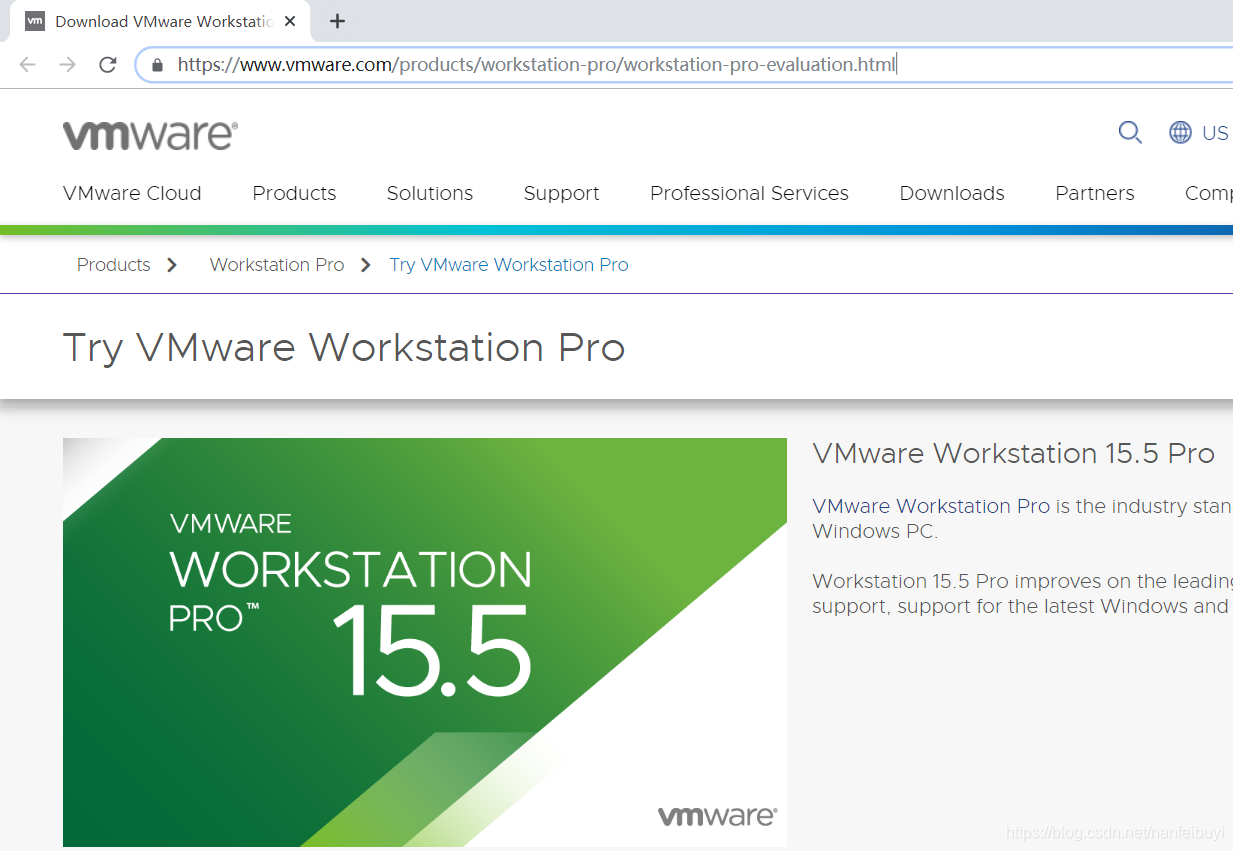Screen dimensions: 1233x851
Task: Reload the page with the refresh icon
Action: click(x=108, y=65)
